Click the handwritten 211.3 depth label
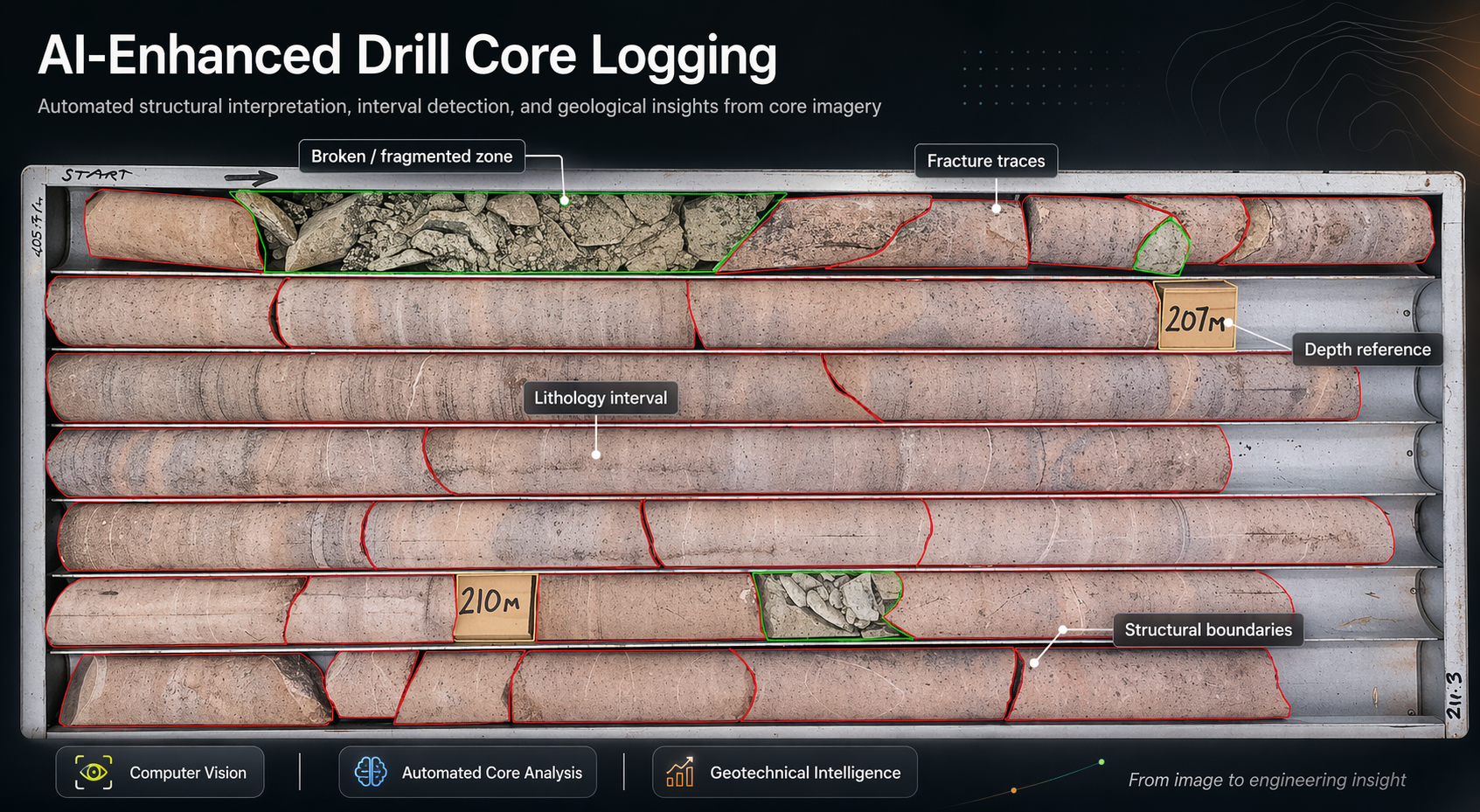The height and width of the screenshot is (812, 1480). [1453, 696]
